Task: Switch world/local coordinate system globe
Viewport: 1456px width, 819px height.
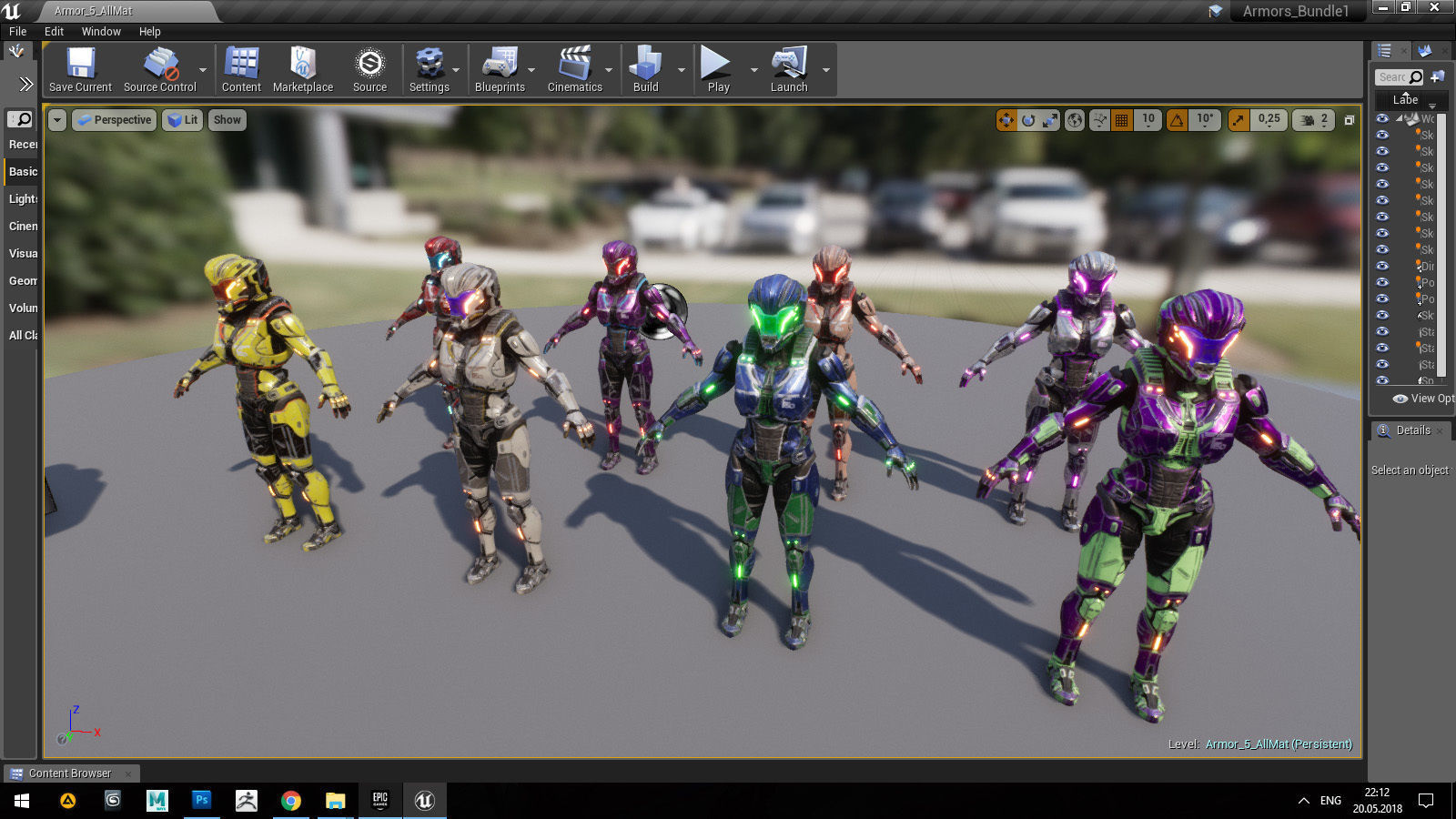Action: (x=1075, y=120)
